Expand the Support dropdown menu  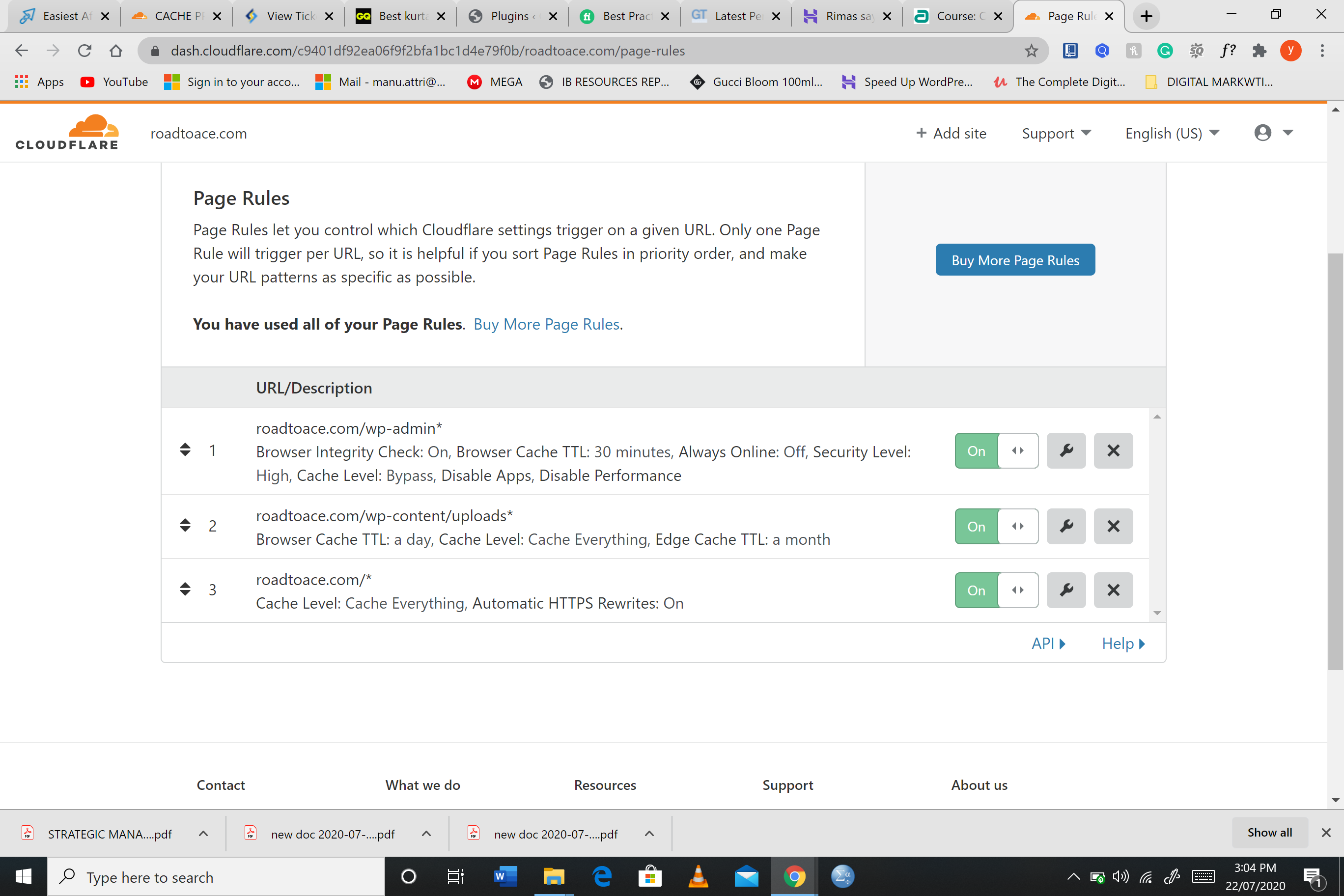1056,133
